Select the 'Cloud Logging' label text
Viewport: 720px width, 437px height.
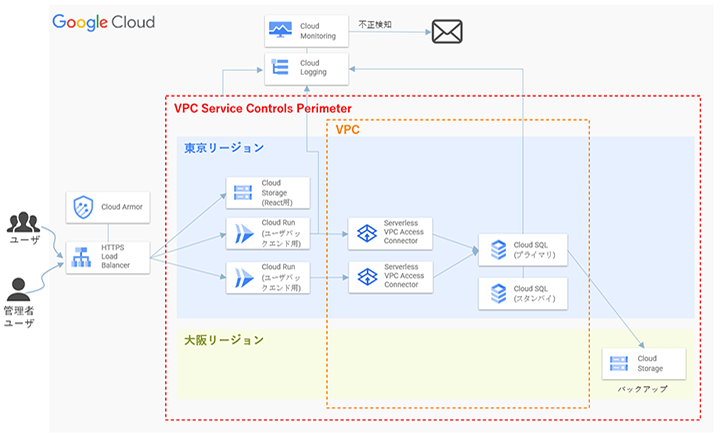pyautogui.click(x=313, y=67)
